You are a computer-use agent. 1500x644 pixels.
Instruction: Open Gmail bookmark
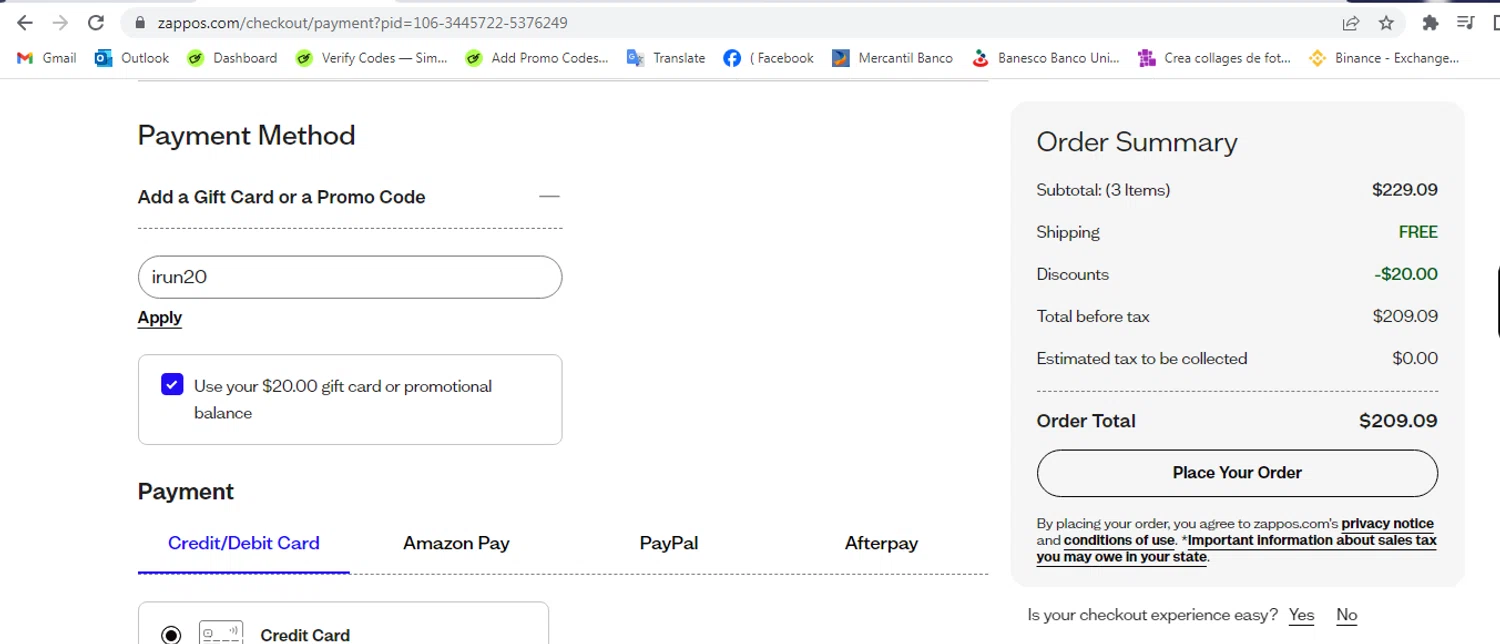tap(47, 58)
